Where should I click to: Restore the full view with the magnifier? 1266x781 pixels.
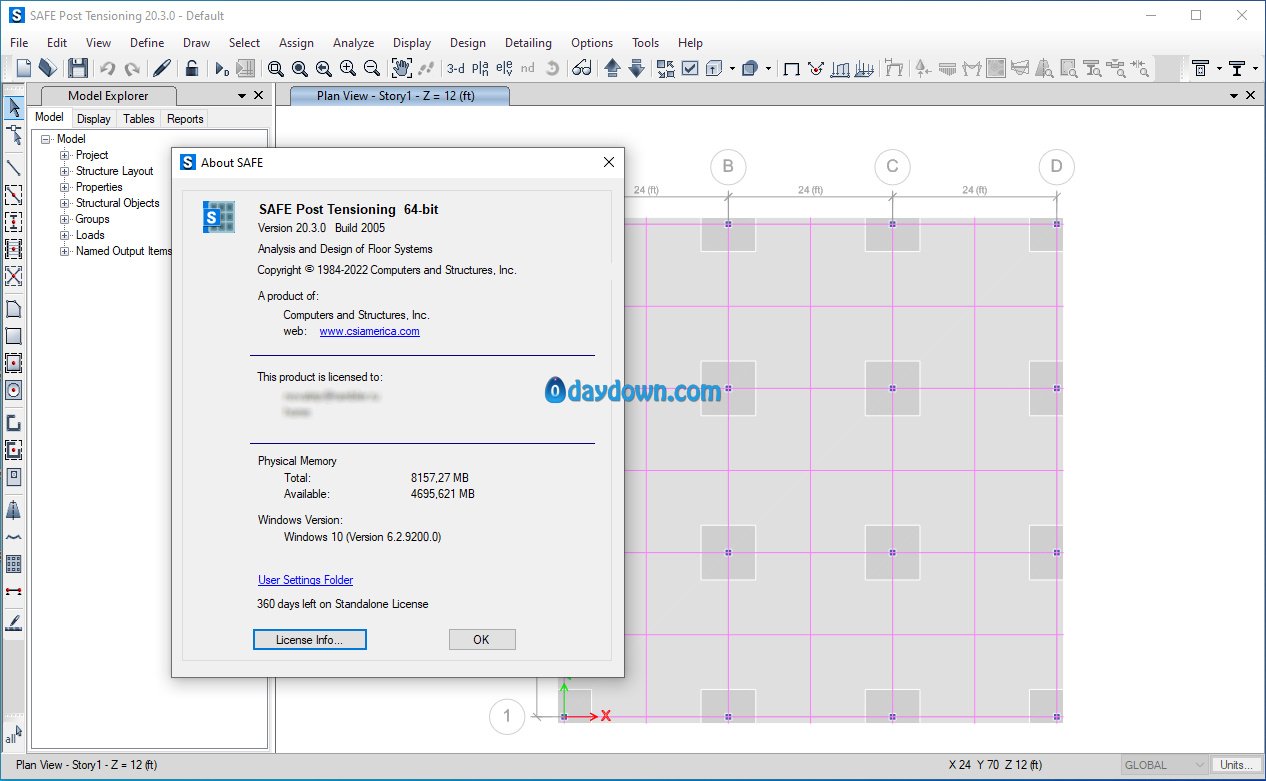coord(299,68)
